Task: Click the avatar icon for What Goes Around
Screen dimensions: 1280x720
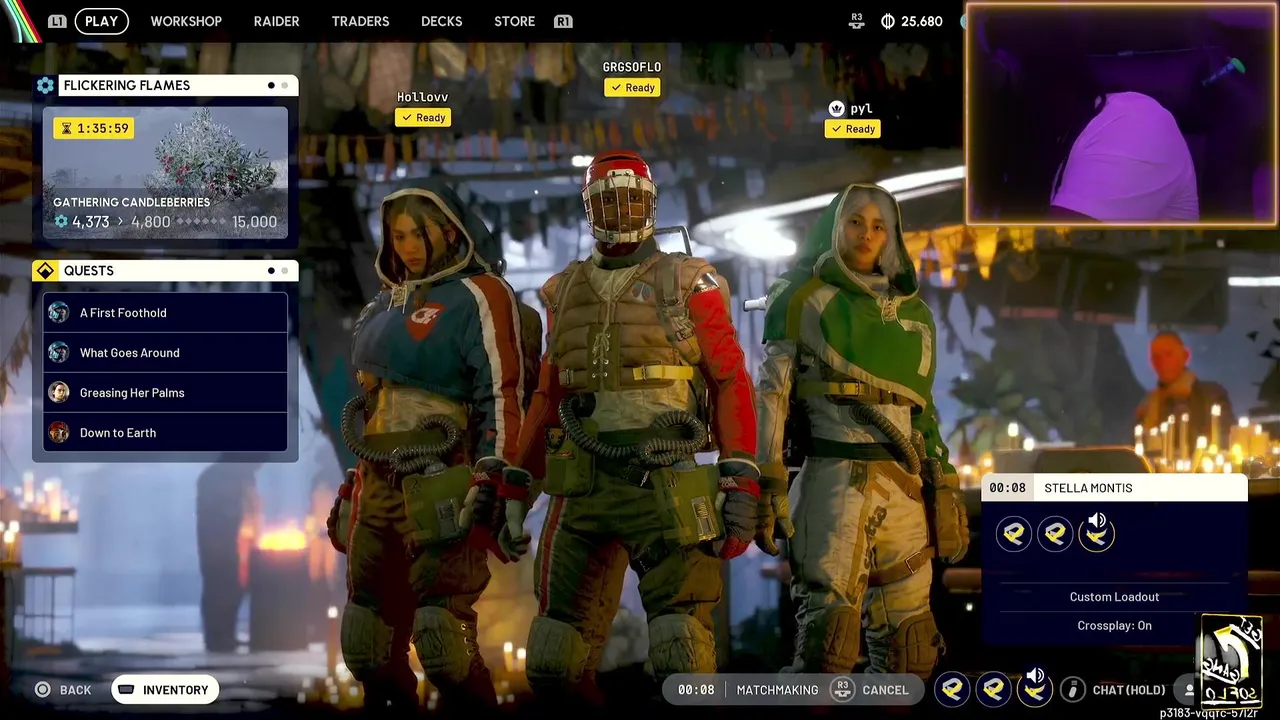Action: 59,353
